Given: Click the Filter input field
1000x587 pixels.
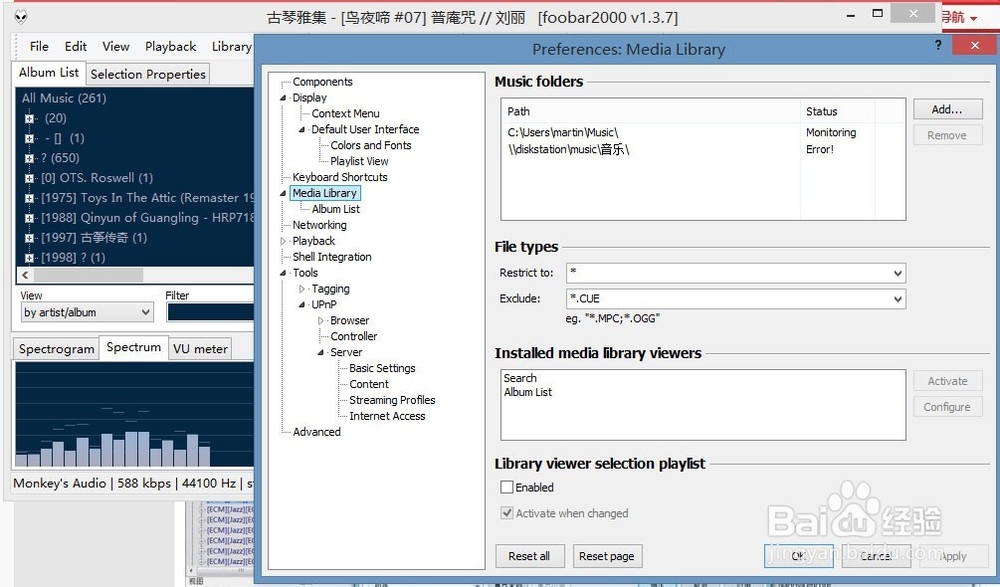Looking at the screenshot, I should (x=210, y=312).
